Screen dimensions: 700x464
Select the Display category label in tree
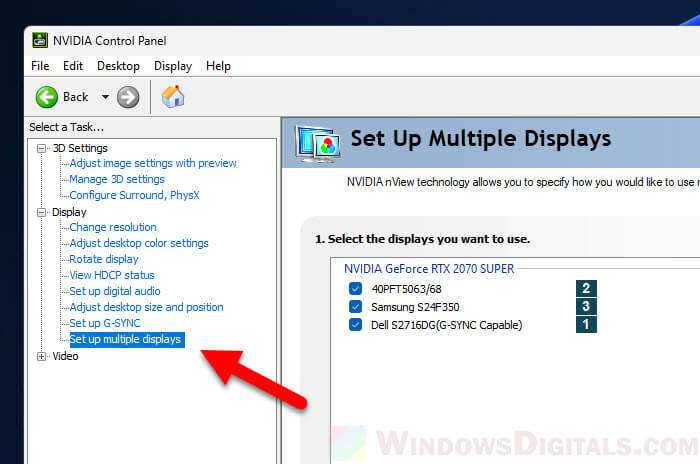click(x=69, y=213)
